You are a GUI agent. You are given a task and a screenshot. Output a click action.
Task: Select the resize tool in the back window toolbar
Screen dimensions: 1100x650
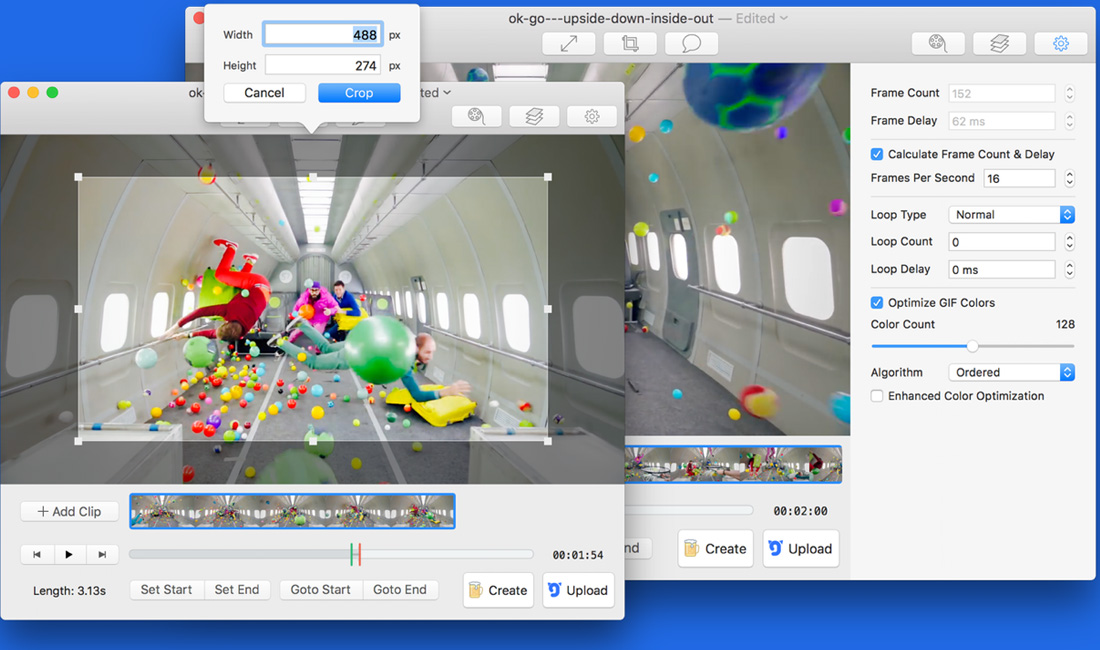[569, 44]
